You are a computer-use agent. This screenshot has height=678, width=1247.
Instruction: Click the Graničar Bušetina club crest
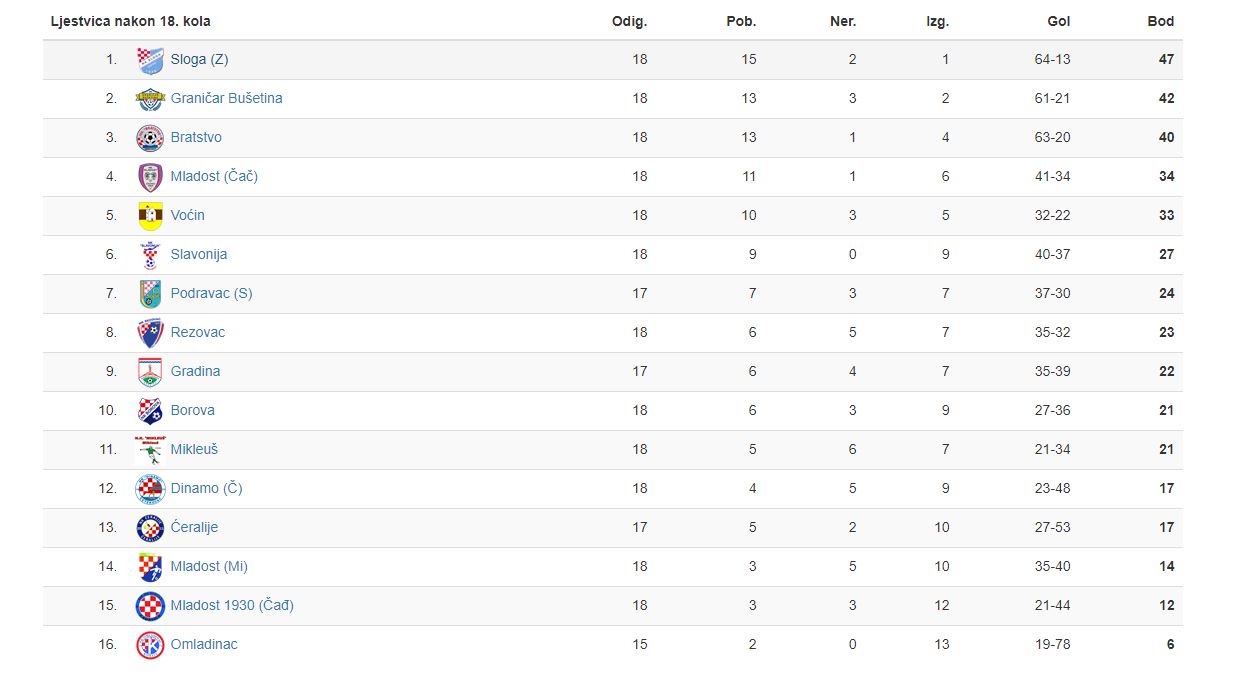point(150,99)
